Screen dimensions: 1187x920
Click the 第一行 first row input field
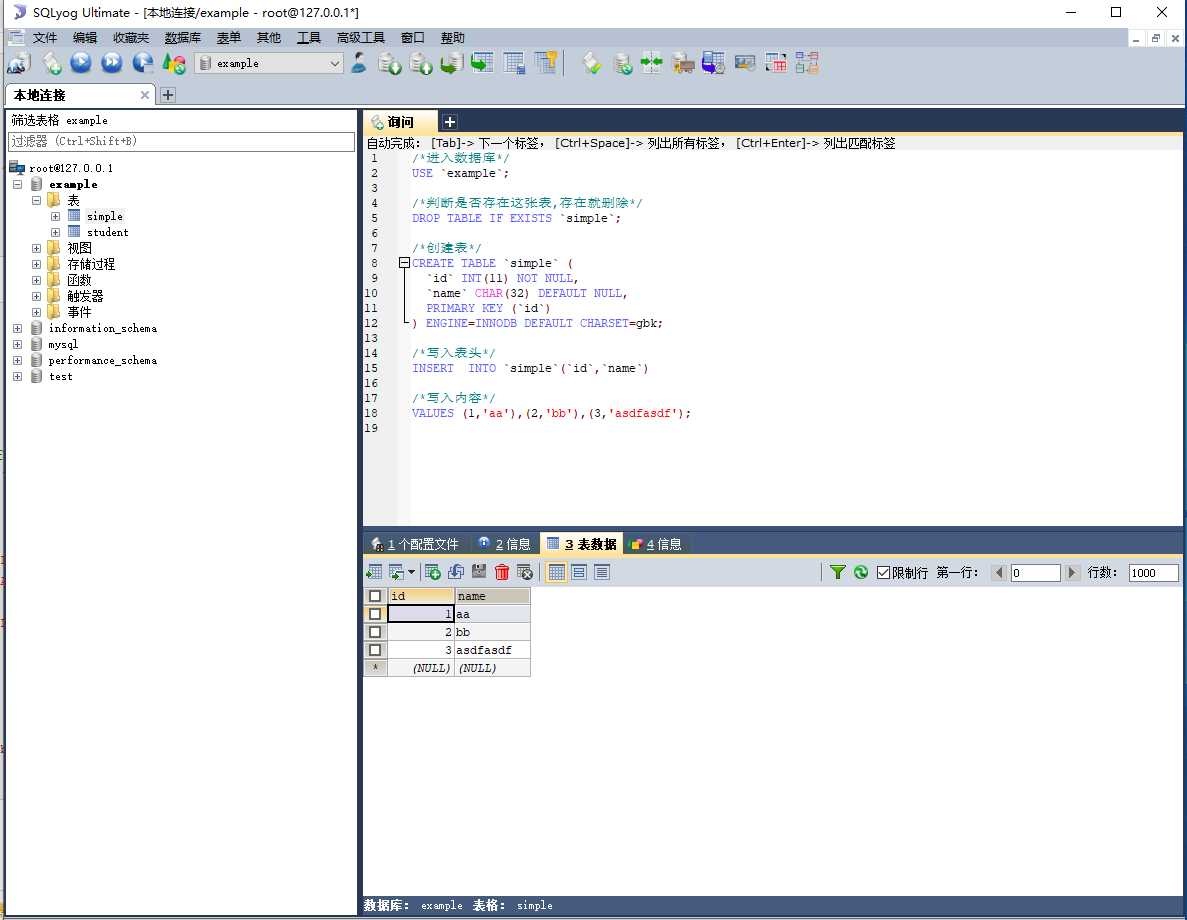[1035, 573]
